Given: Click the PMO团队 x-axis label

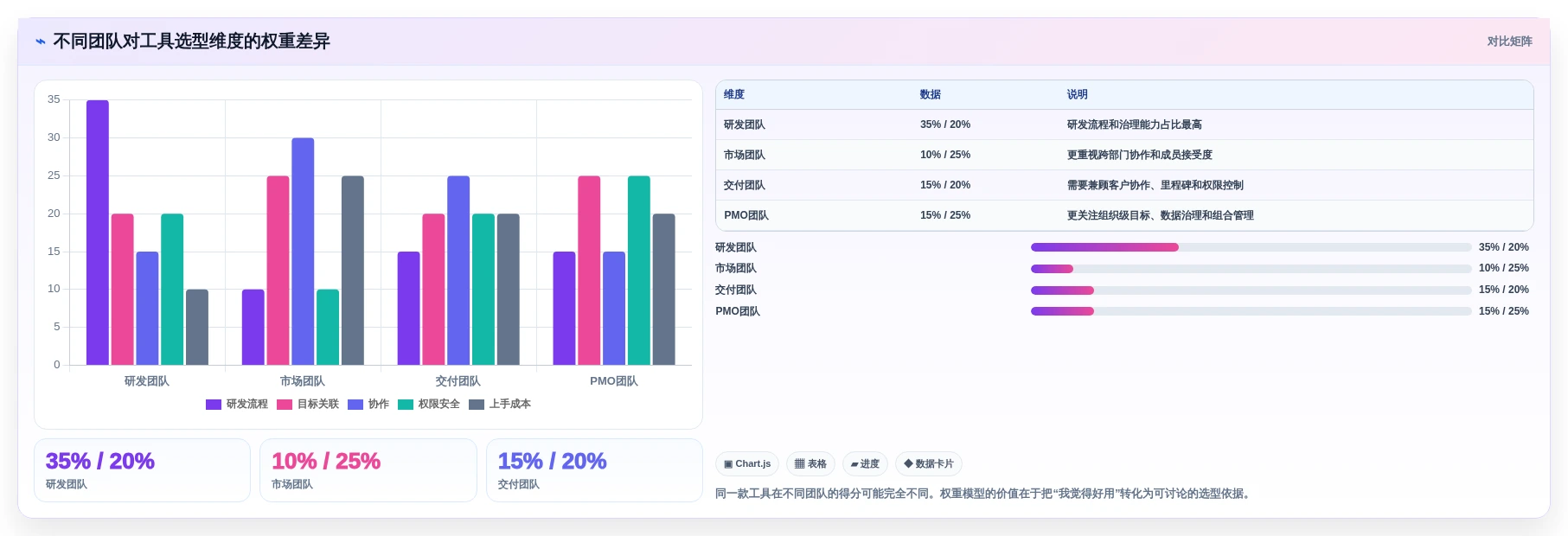Looking at the screenshot, I should [614, 381].
